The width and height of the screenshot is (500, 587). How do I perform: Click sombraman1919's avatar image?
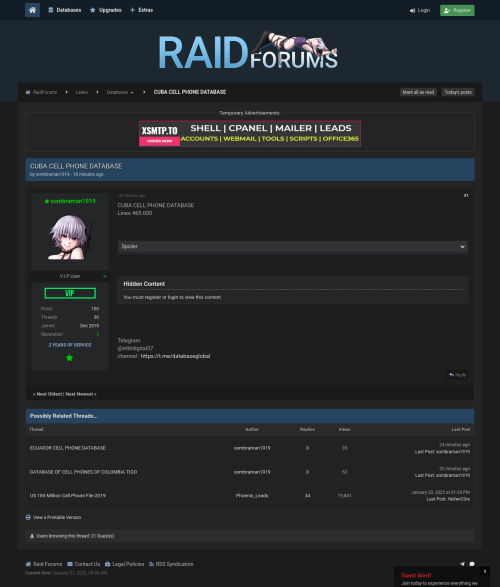pos(70,237)
